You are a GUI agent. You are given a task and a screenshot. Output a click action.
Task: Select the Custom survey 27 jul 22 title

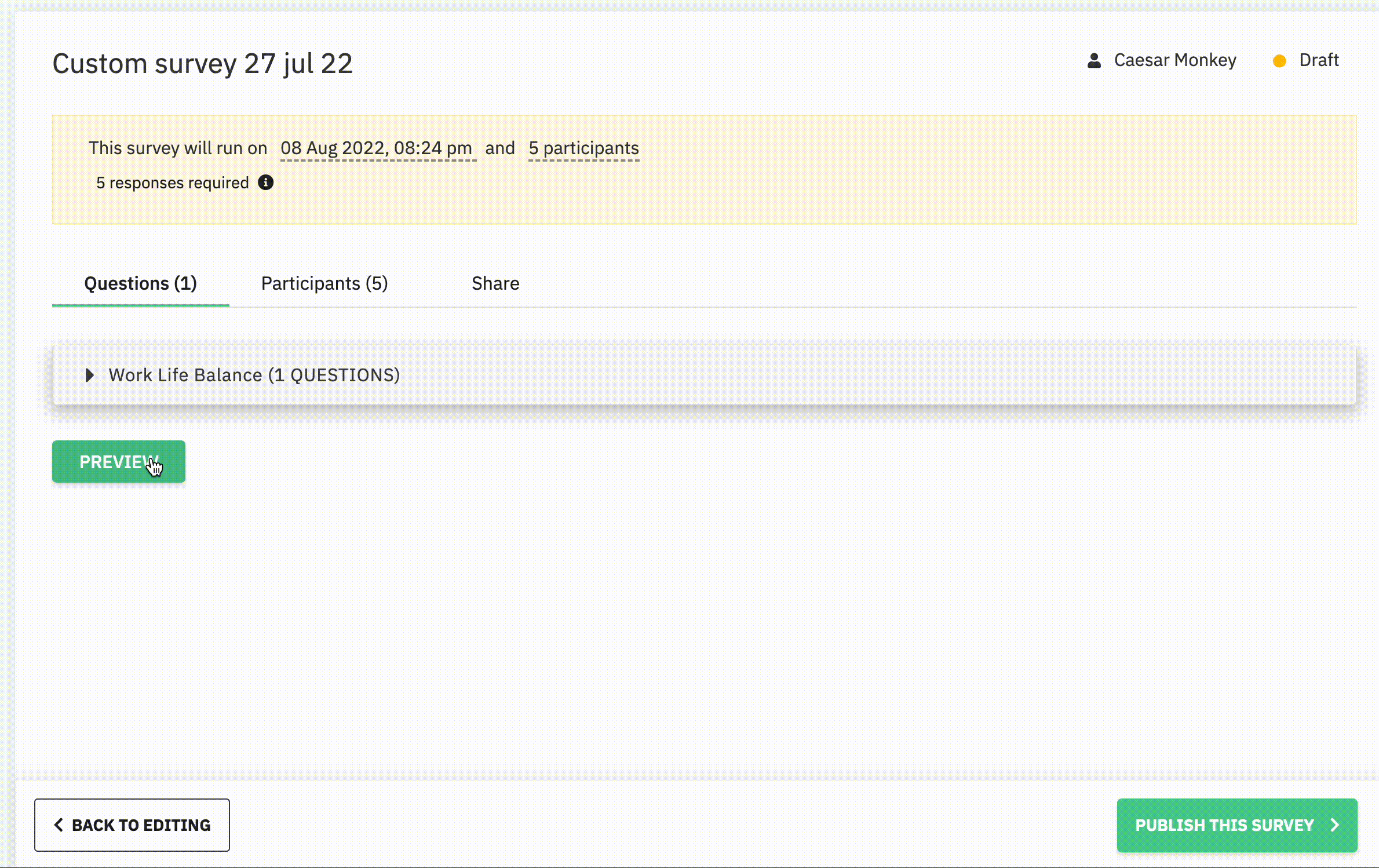[x=202, y=63]
